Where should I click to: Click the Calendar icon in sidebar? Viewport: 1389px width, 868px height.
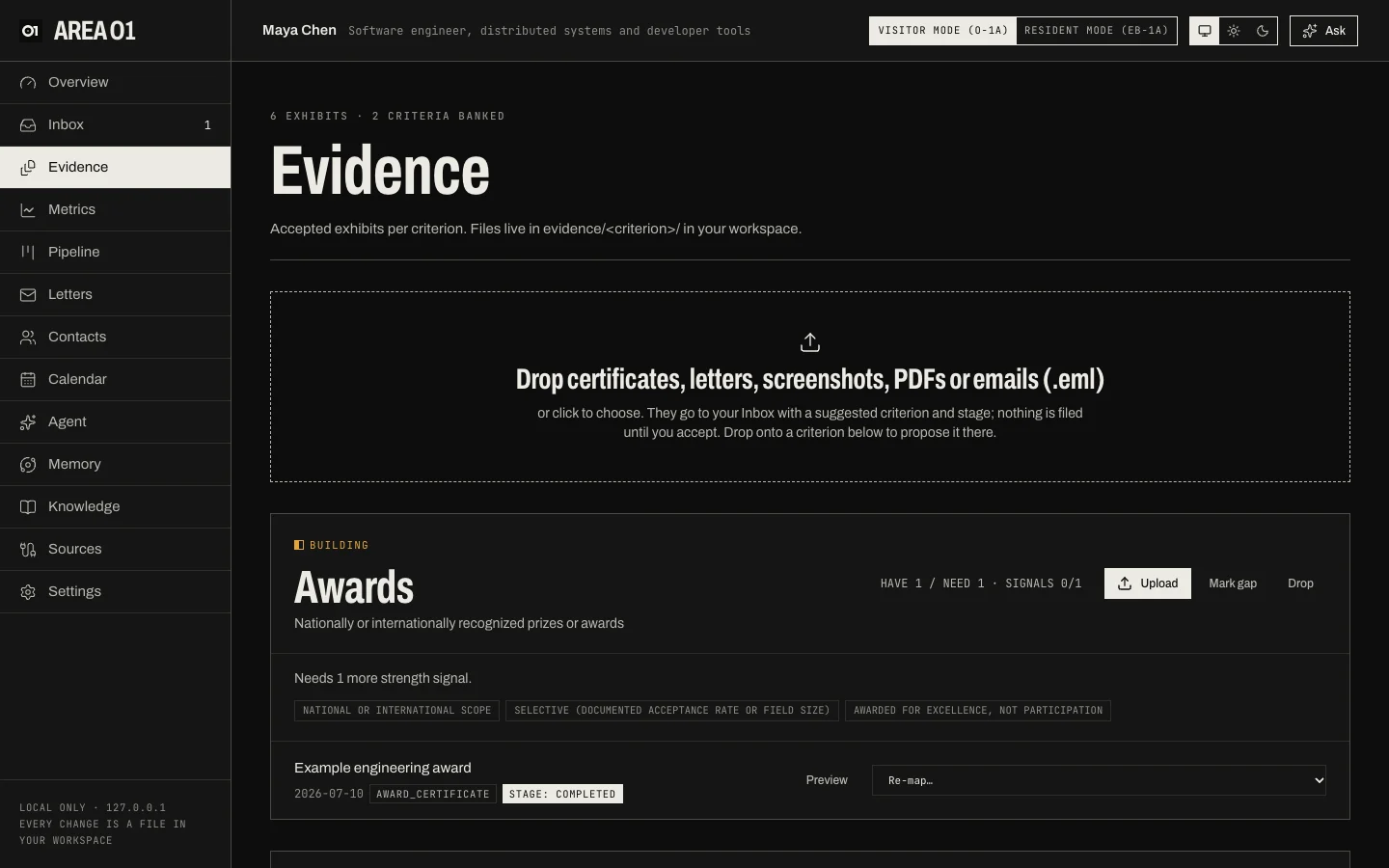[x=28, y=380]
